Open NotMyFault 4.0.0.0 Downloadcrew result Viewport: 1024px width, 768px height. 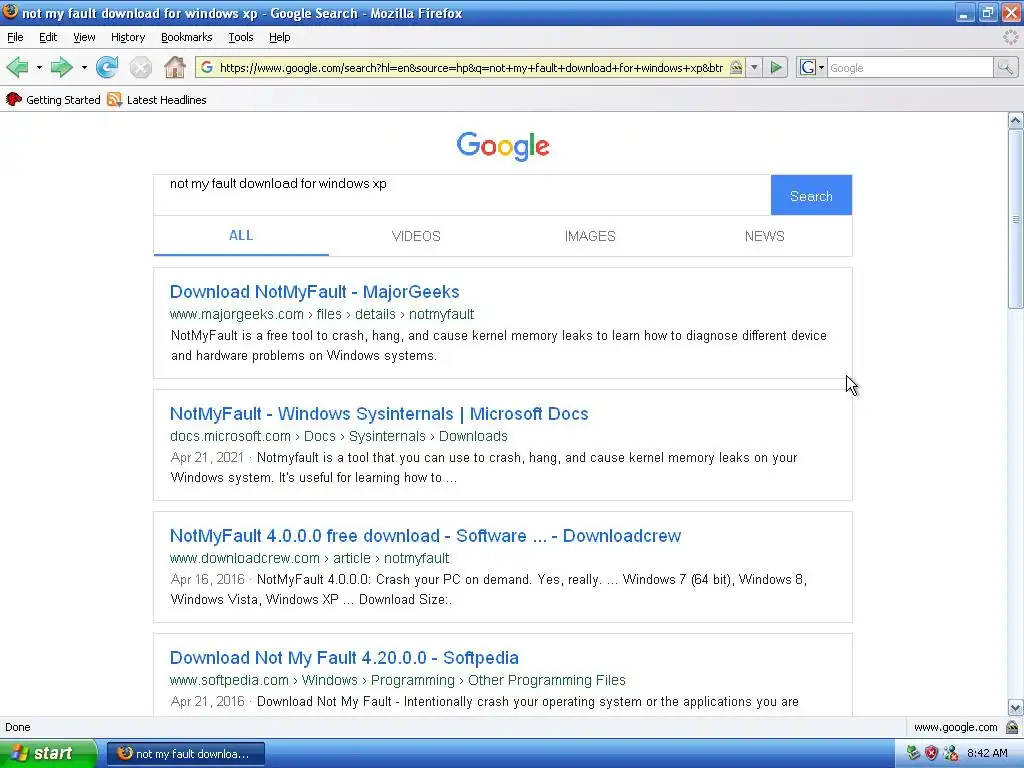[x=425, y=536]
